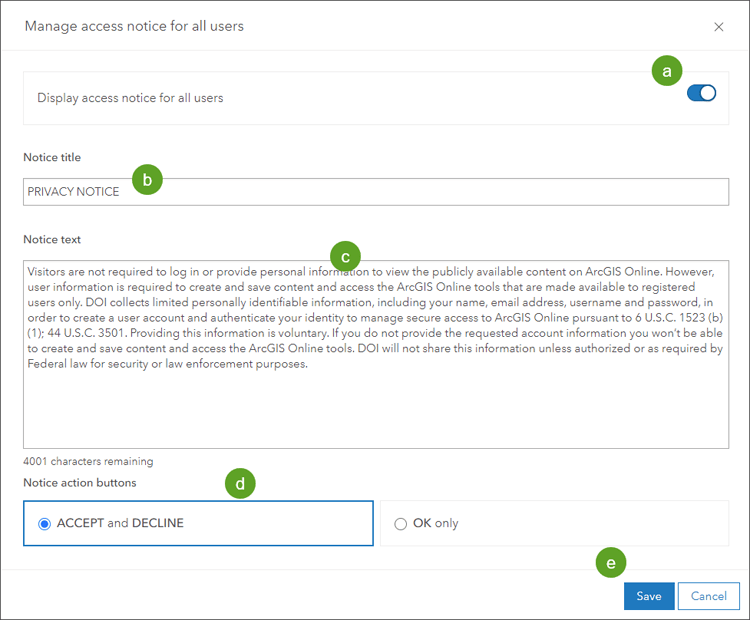750x620 pixels.
Task: Choose the OK only radio option
Action: coord(401,523)
